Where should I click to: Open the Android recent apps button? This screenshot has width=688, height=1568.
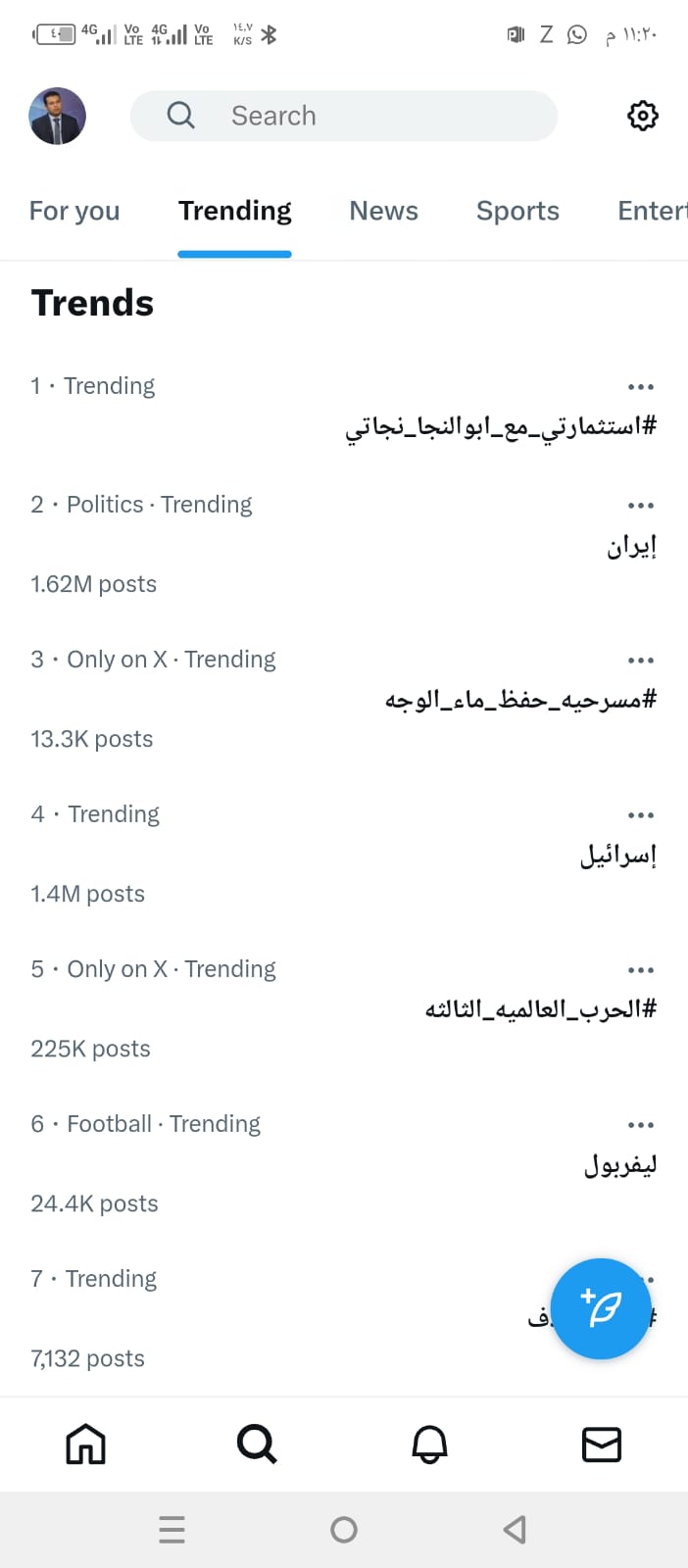pos(172,1529)
